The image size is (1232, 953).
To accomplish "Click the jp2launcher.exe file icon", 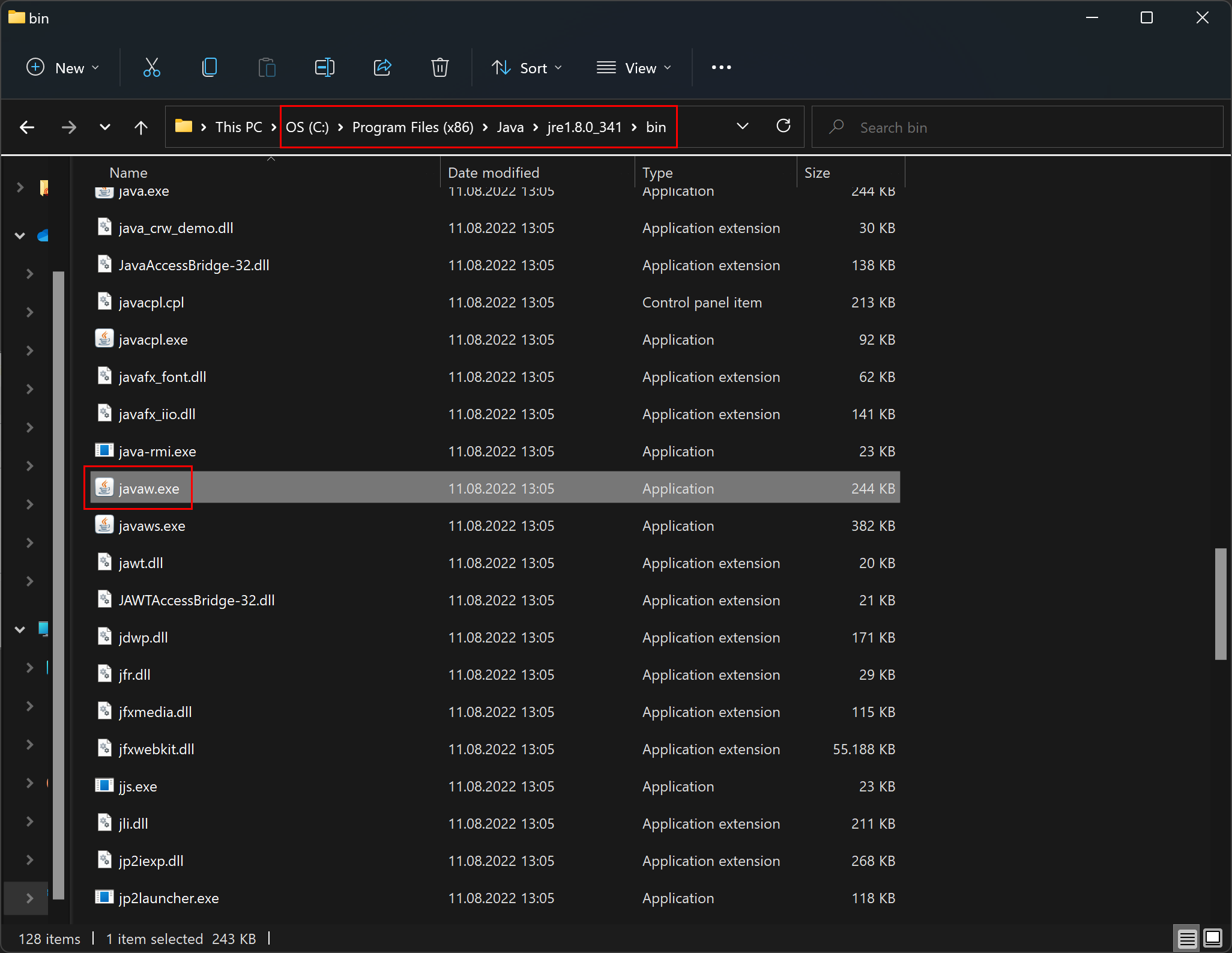I will pos(104,897).
